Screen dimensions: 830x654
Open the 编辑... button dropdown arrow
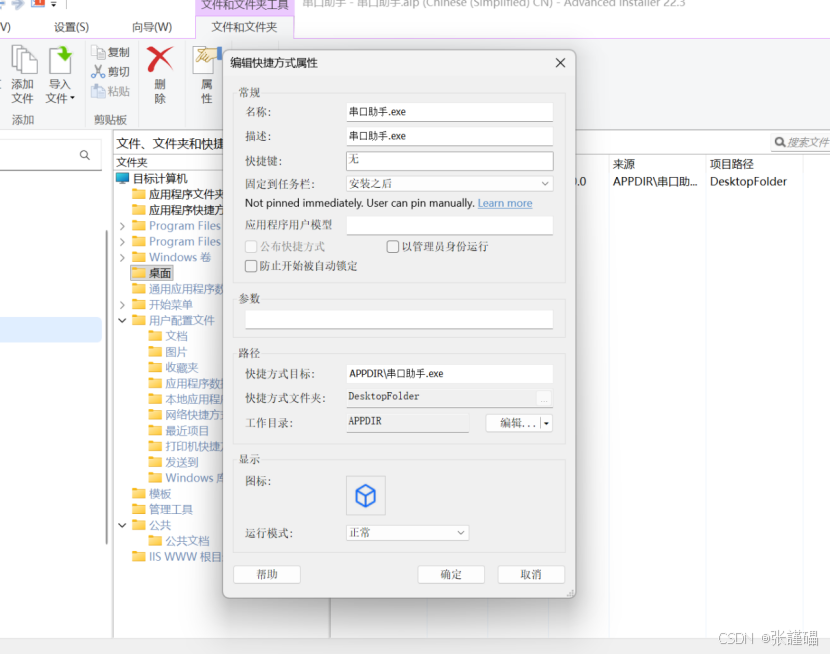(546, 423)
